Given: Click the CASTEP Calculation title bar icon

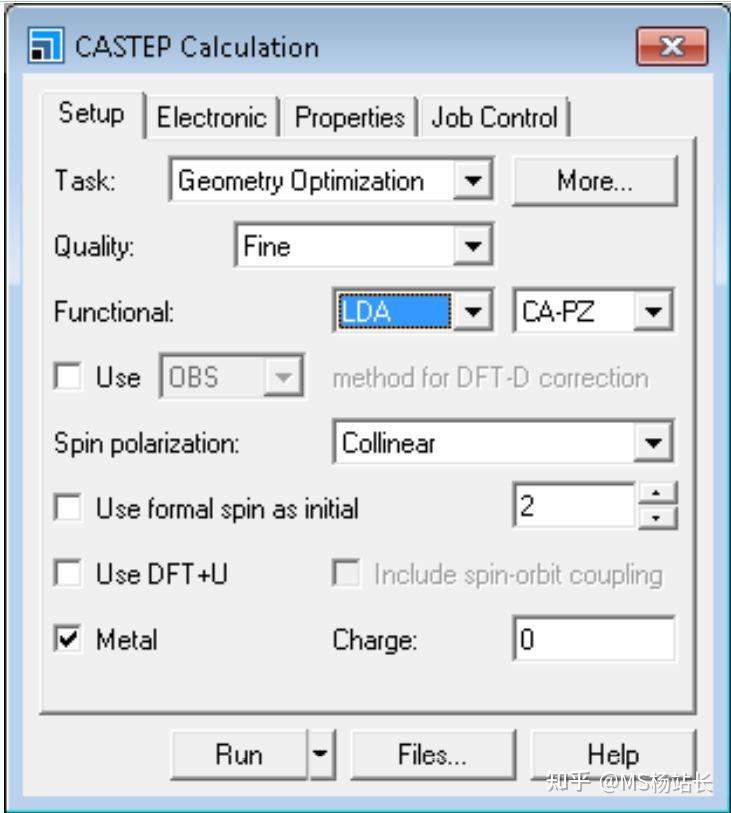Looking at the screenshot, I should point(44,47).
